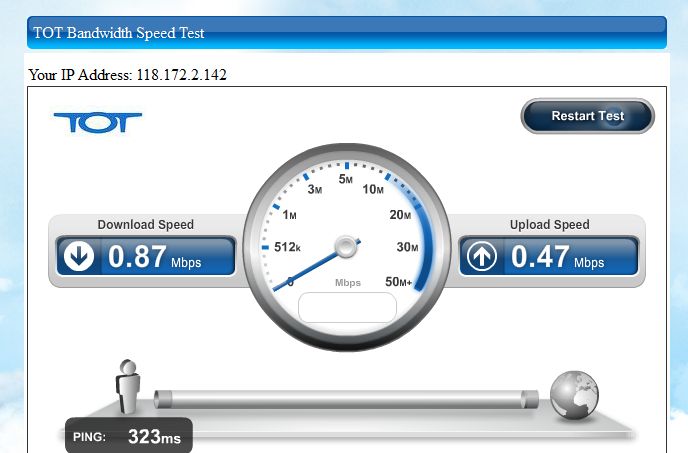The width and height of the screenshot is (688, 453).
Task: Click the 512k mark on gauge
Action: coord(287,247)
